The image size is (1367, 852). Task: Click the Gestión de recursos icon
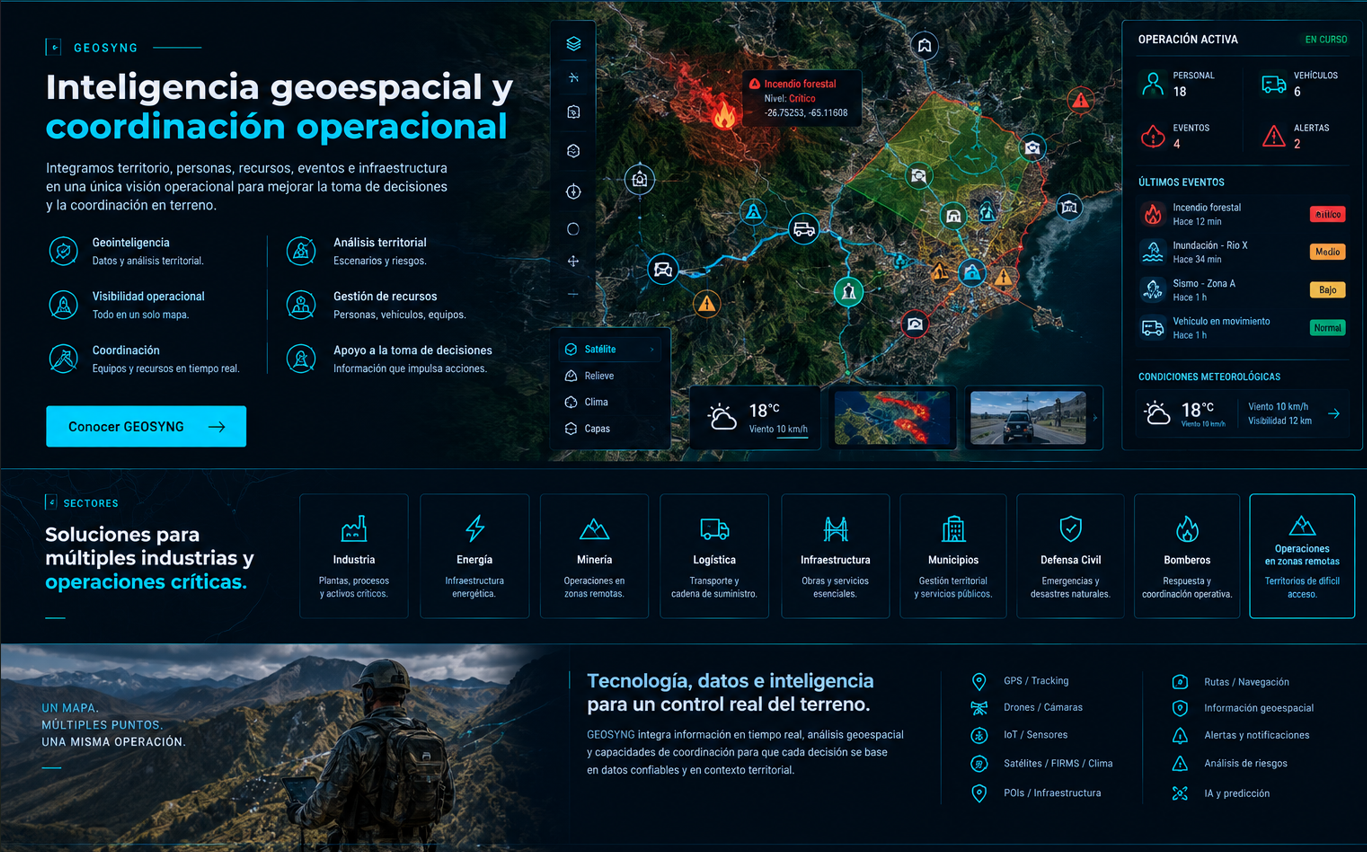pyautogui.click(x=301, y=304)
